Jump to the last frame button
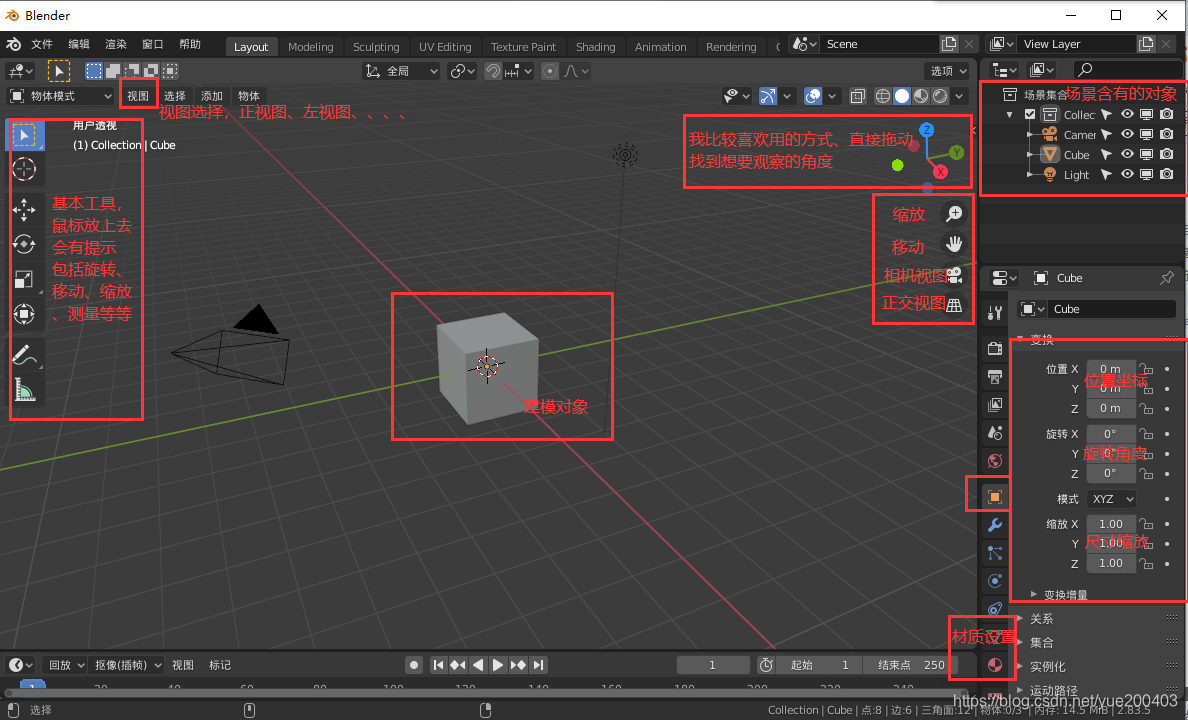The width and height of the screenshot is (1188, 720). click(538, 665)
